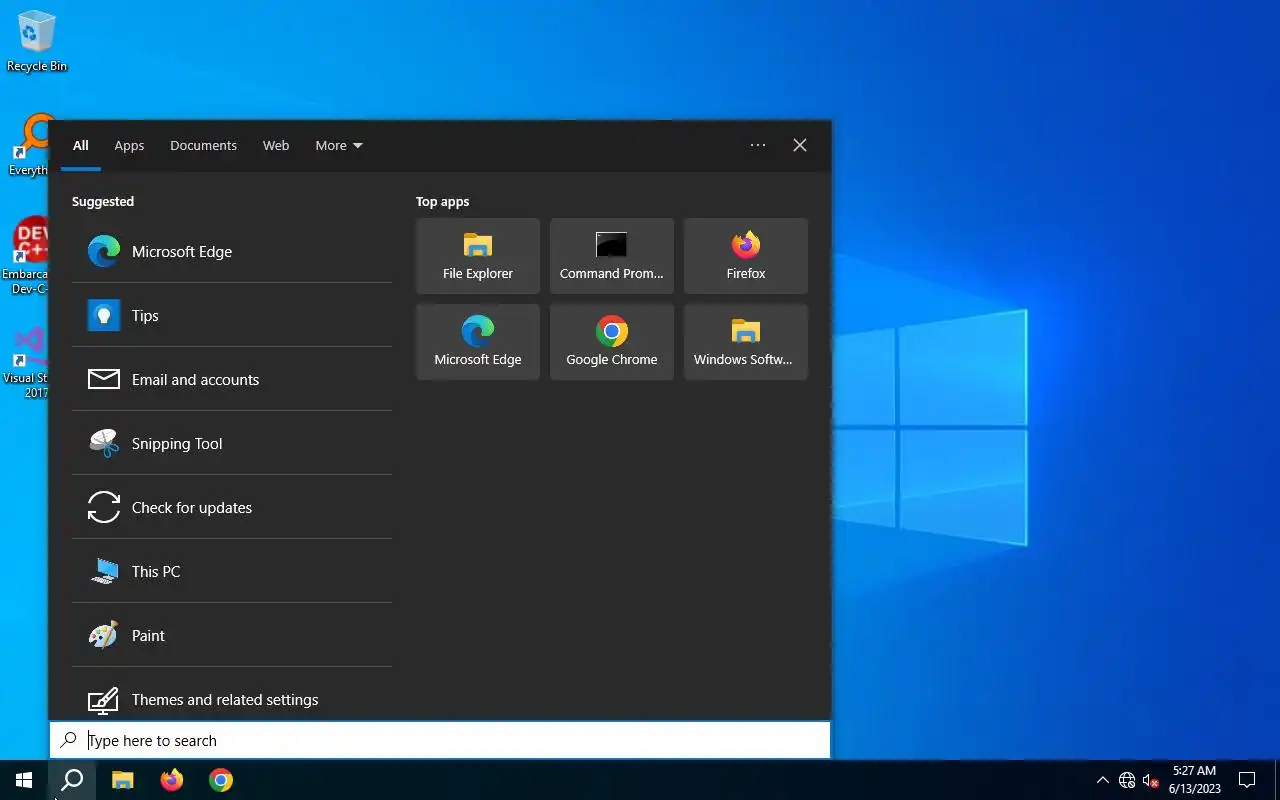This screenshot has width=1280, height=800.
Task: Open the Tips app
Action: 231,315
